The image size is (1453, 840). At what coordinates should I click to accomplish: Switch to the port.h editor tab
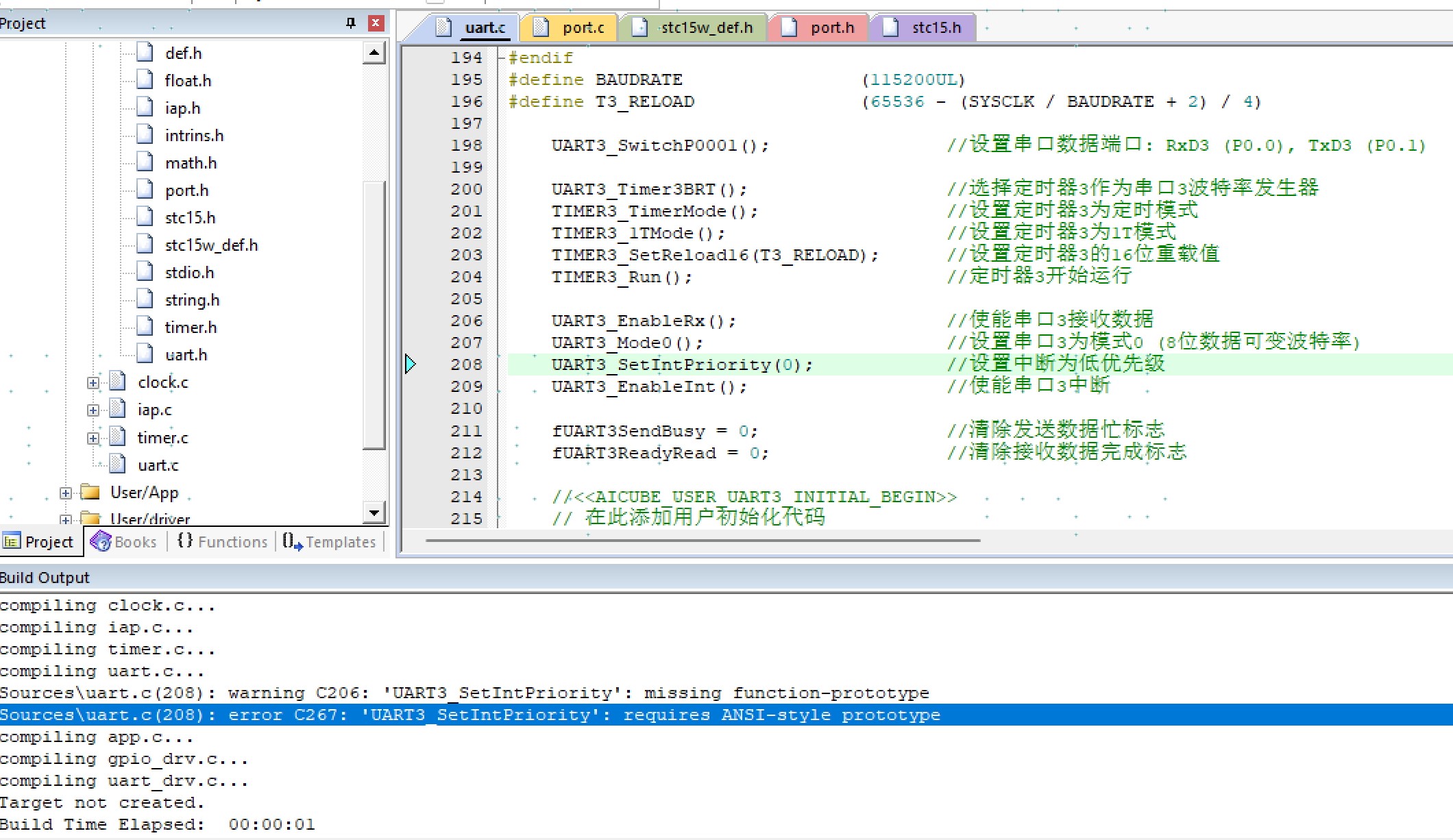pyautogui.click(x=820, y=28)
